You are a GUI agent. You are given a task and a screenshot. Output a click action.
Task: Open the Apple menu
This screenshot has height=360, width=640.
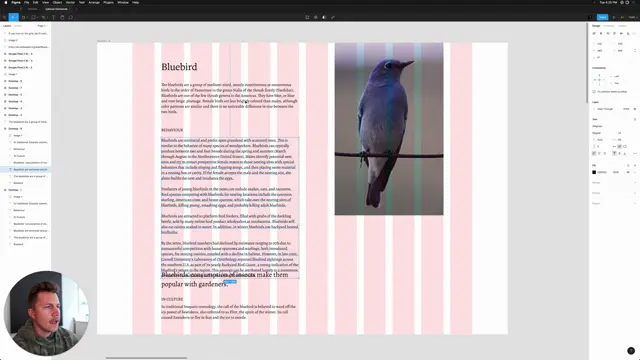point(5,2)
